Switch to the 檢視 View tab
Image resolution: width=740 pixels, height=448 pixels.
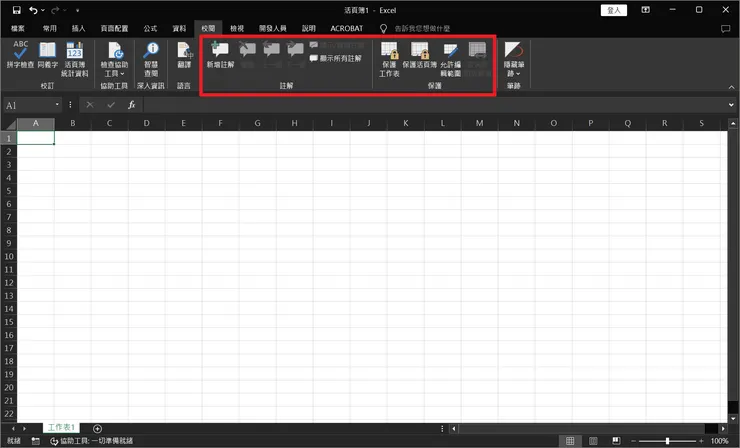pos(237,29)
